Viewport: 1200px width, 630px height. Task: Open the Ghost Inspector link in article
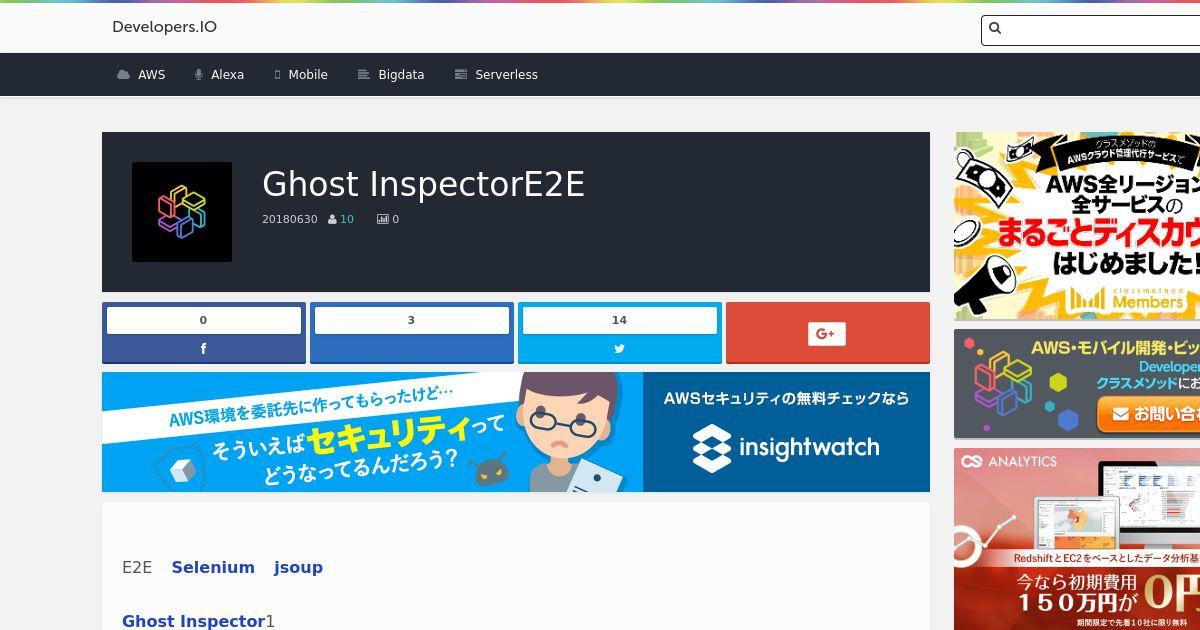193,621
